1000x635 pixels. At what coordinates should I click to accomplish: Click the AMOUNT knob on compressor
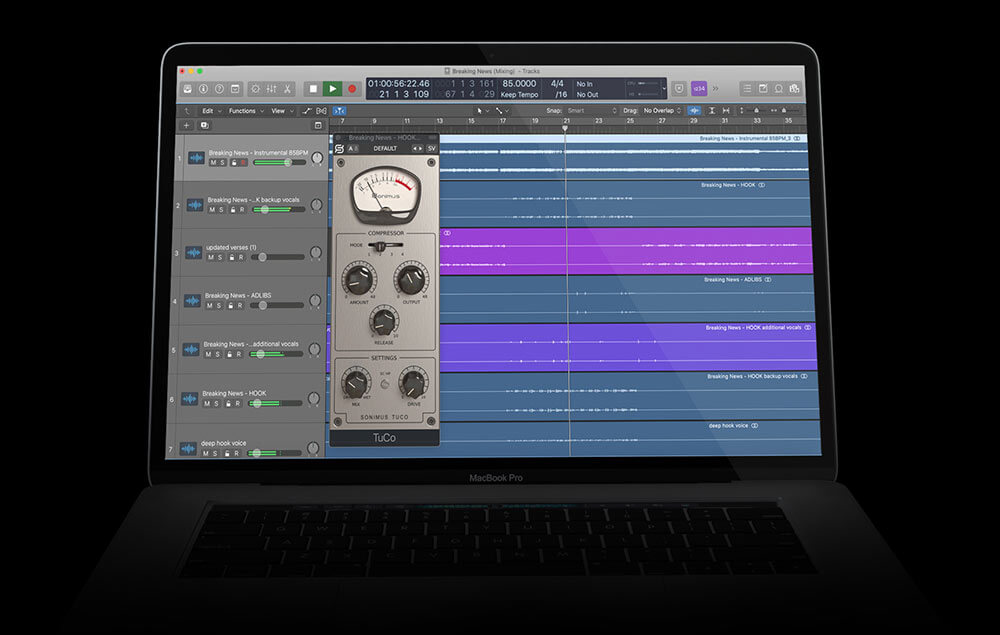pyautogui.click(x=358, y=278)
